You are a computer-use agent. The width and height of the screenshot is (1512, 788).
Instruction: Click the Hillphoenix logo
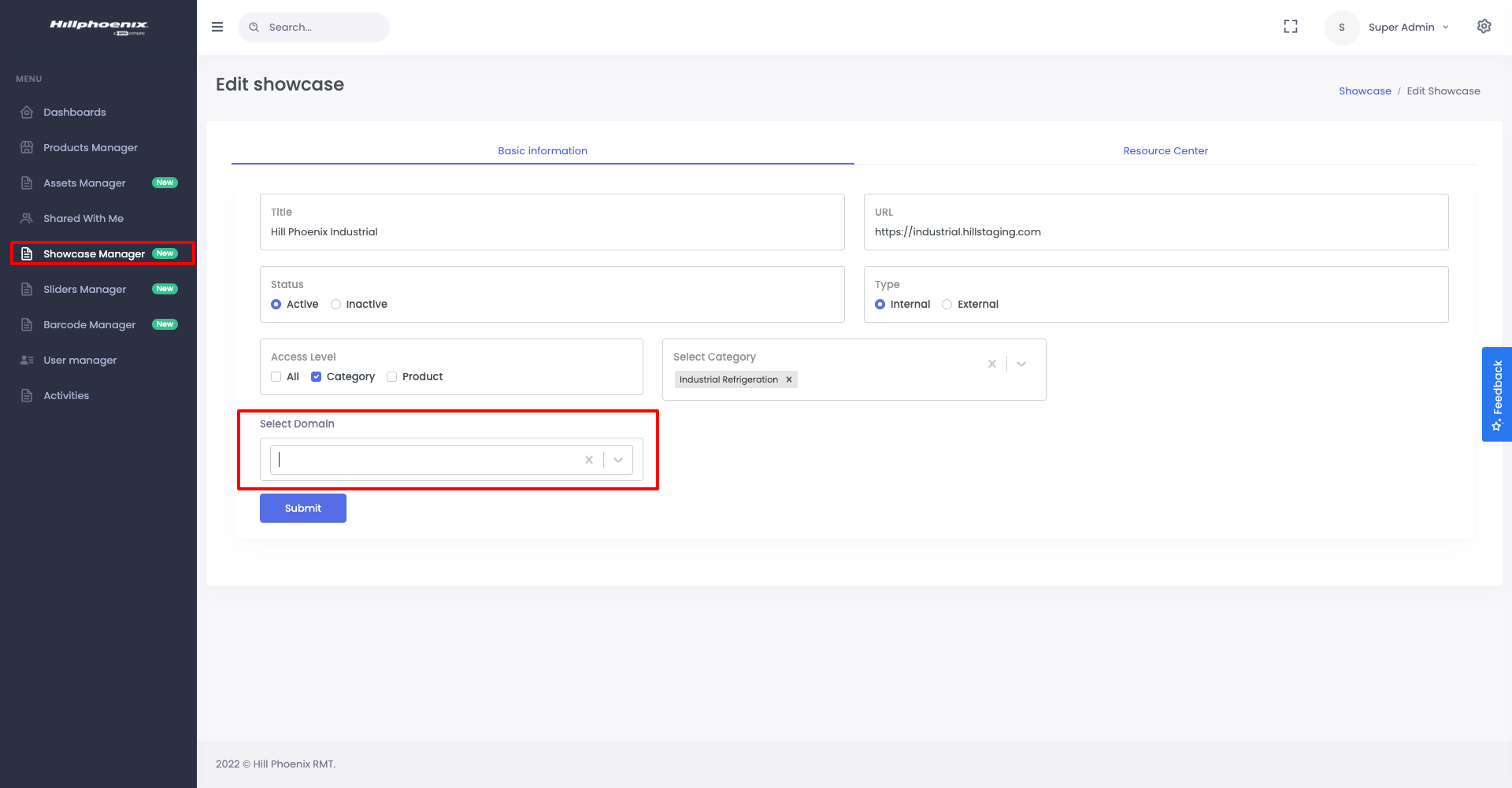(x=98, y=27)
